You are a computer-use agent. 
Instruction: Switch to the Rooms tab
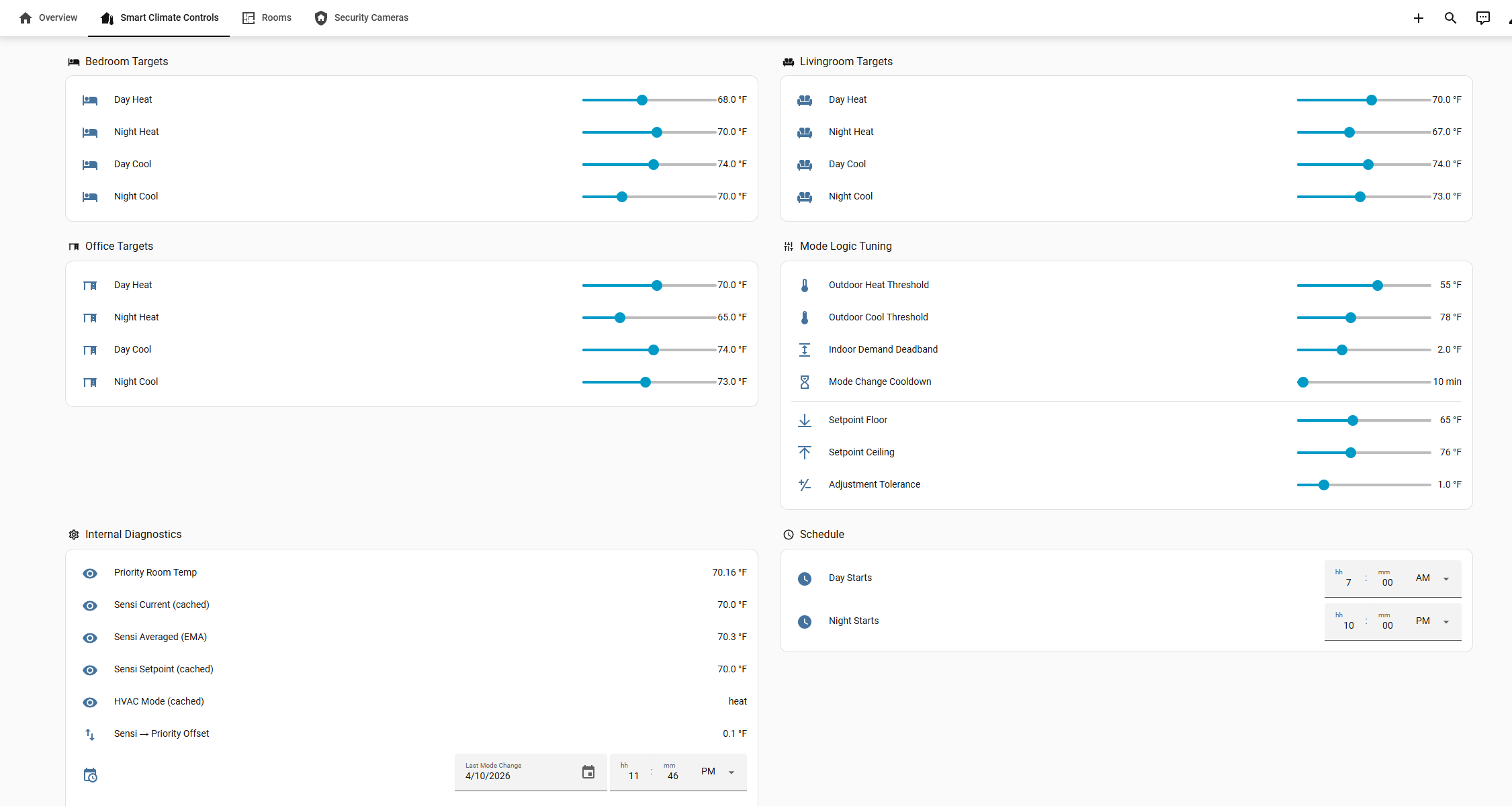coord(267,18)
